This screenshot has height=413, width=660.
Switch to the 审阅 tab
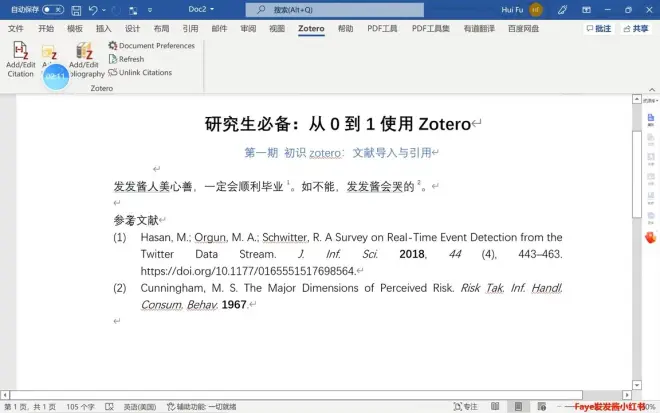tap(248, 28)
